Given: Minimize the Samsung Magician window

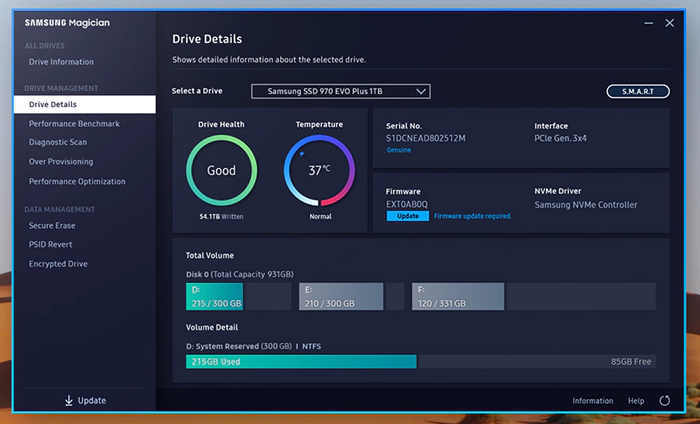Looking at the screenshot, I should coord(647,21).
